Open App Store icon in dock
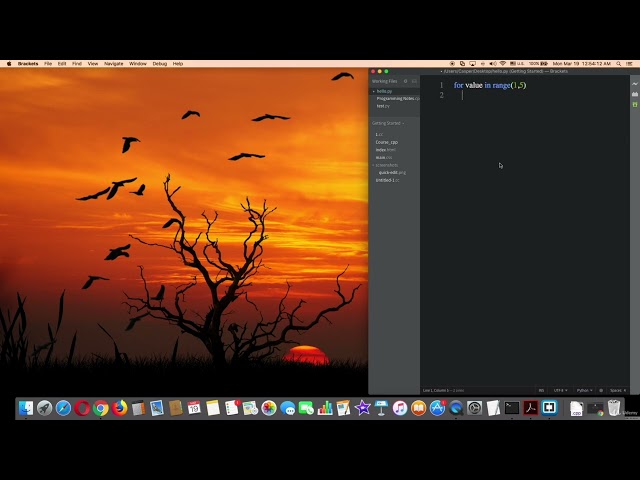The image size is (640, 480). [x=437, y=408]
